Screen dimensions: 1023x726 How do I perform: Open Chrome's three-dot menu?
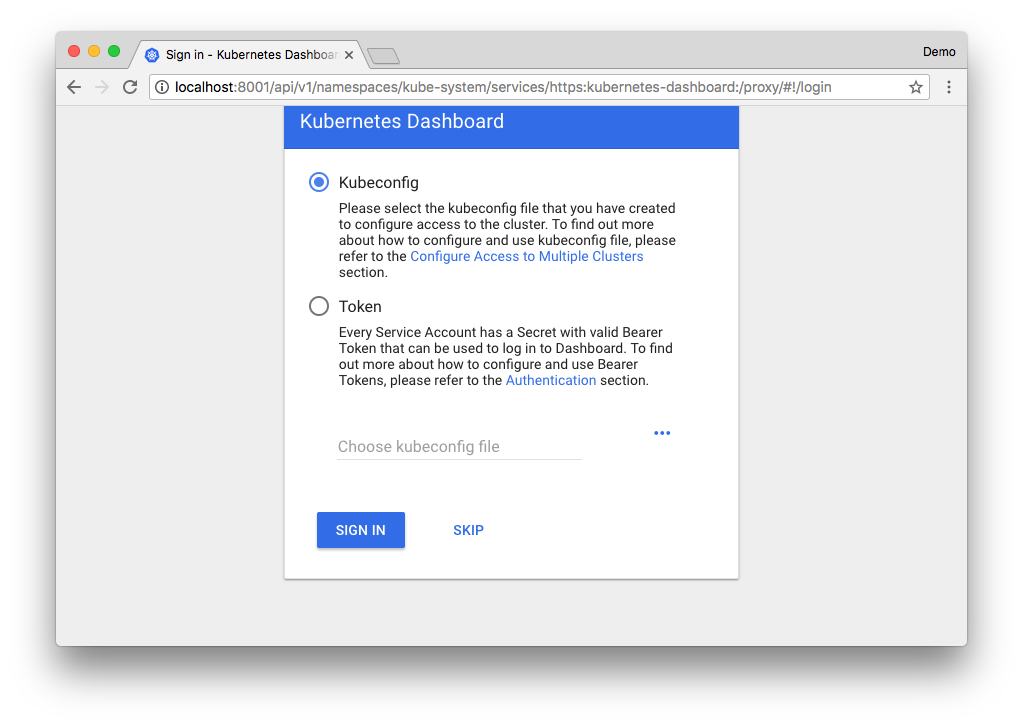(x=949, y=87)
